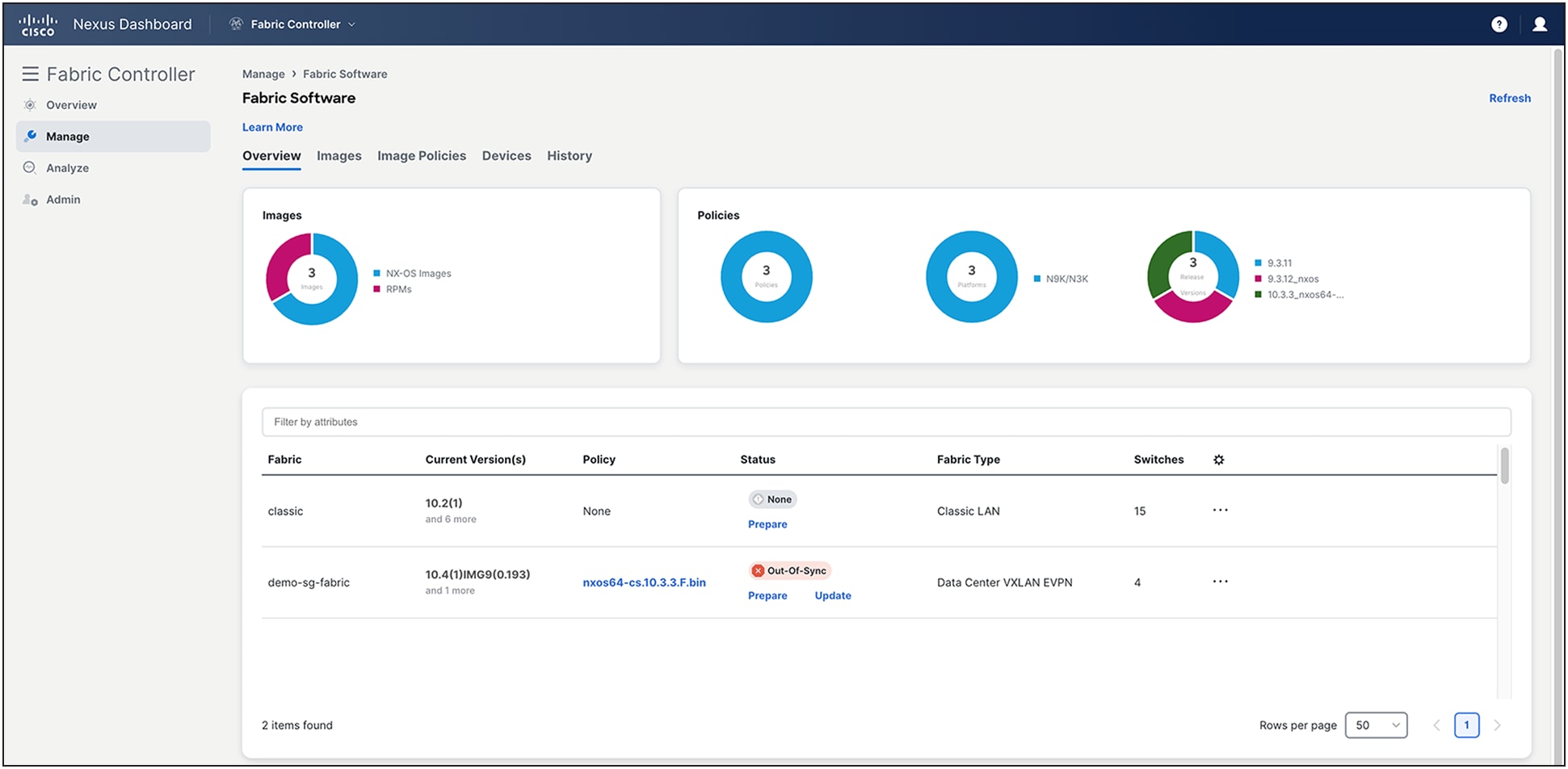Click the Manage wrench icon

[x=31, y=136]
